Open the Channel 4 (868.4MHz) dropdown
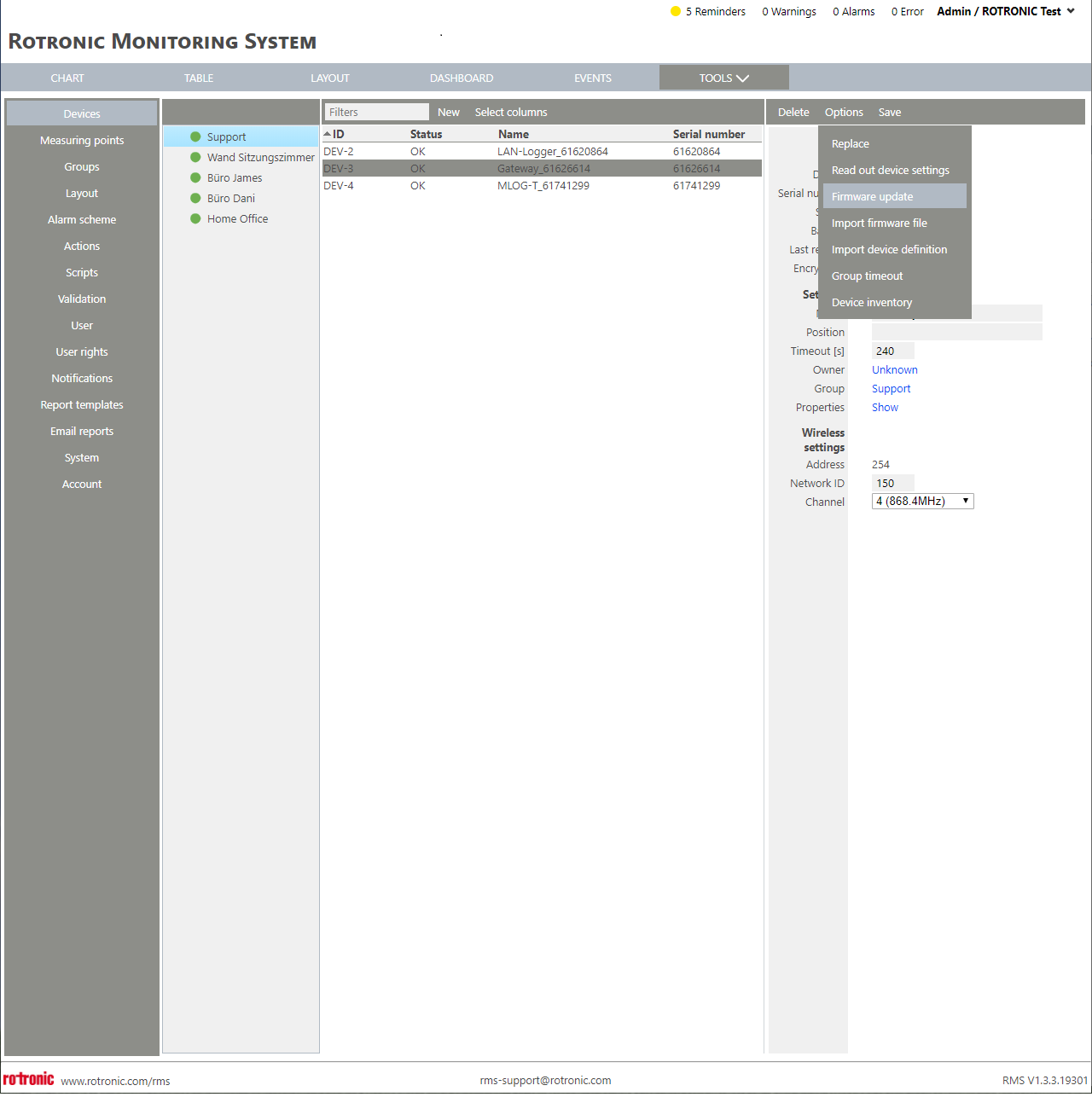The width and height of the screenshot is (1092, 1097). [922, 501]
